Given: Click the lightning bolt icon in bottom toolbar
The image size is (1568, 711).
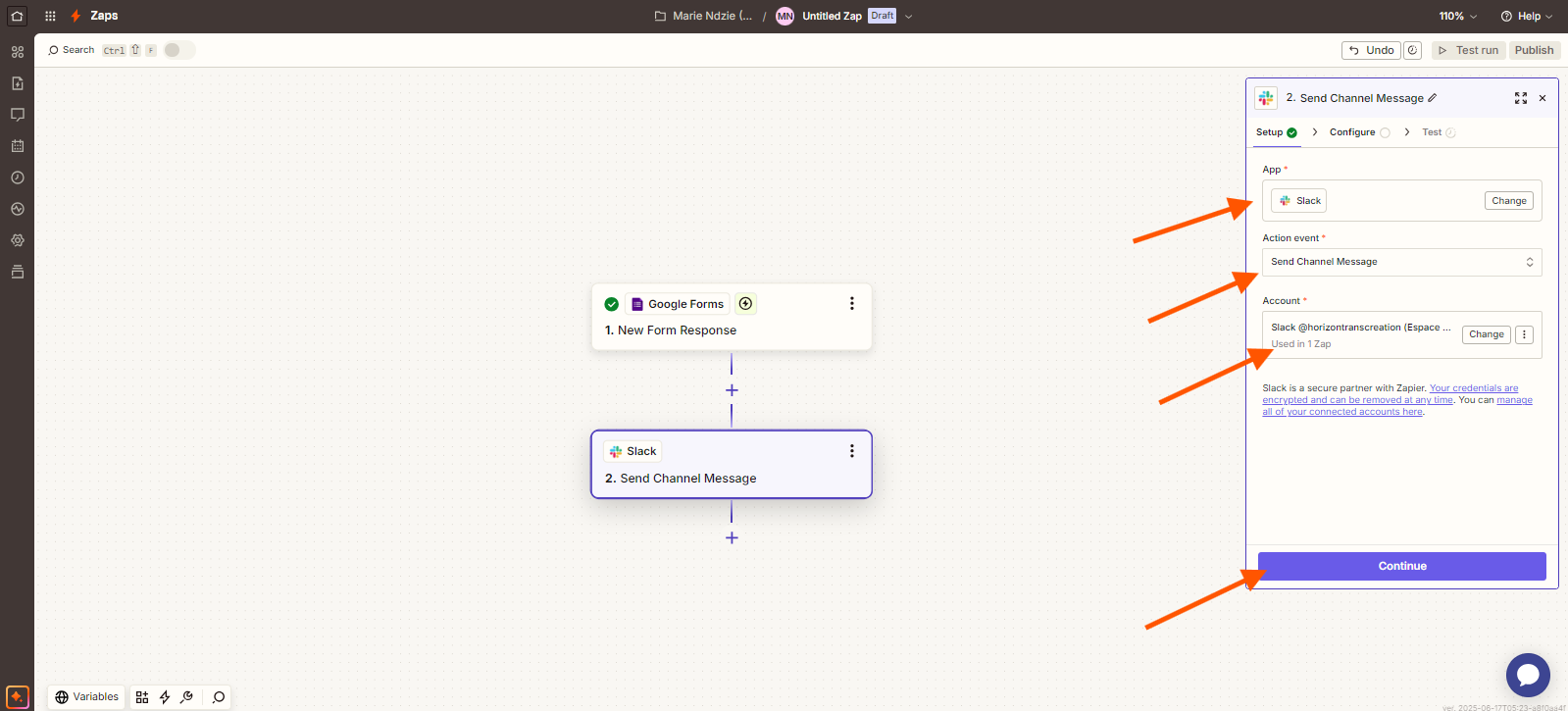Looking at the screenshot, I should (165, 697).
